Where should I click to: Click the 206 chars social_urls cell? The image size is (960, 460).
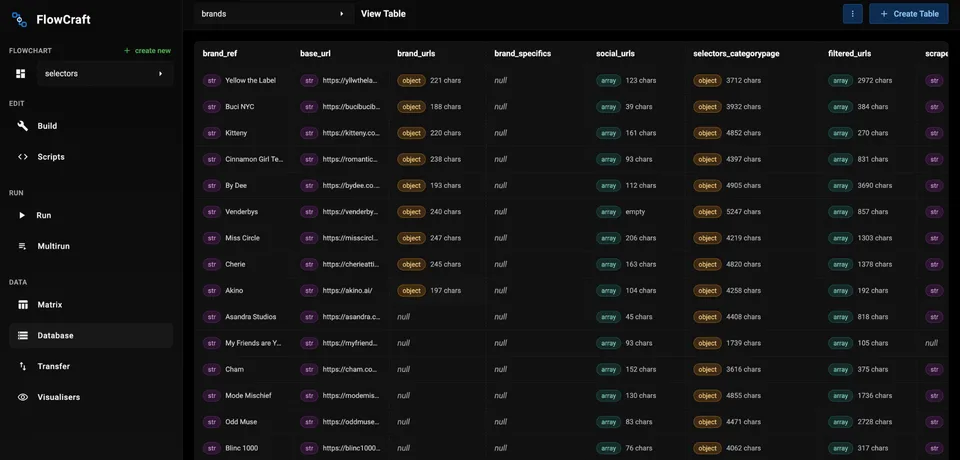pyautogui.click(x=636, y=238)
